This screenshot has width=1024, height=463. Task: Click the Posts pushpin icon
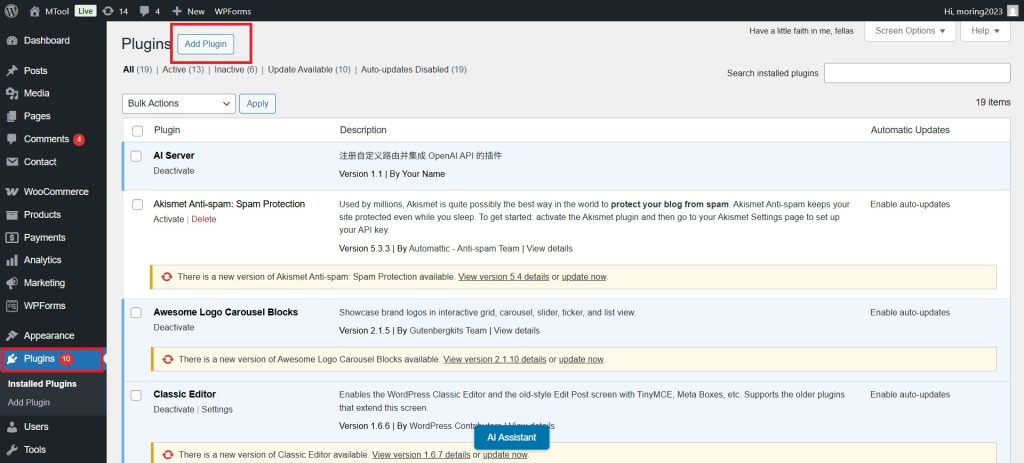[12, 71]
